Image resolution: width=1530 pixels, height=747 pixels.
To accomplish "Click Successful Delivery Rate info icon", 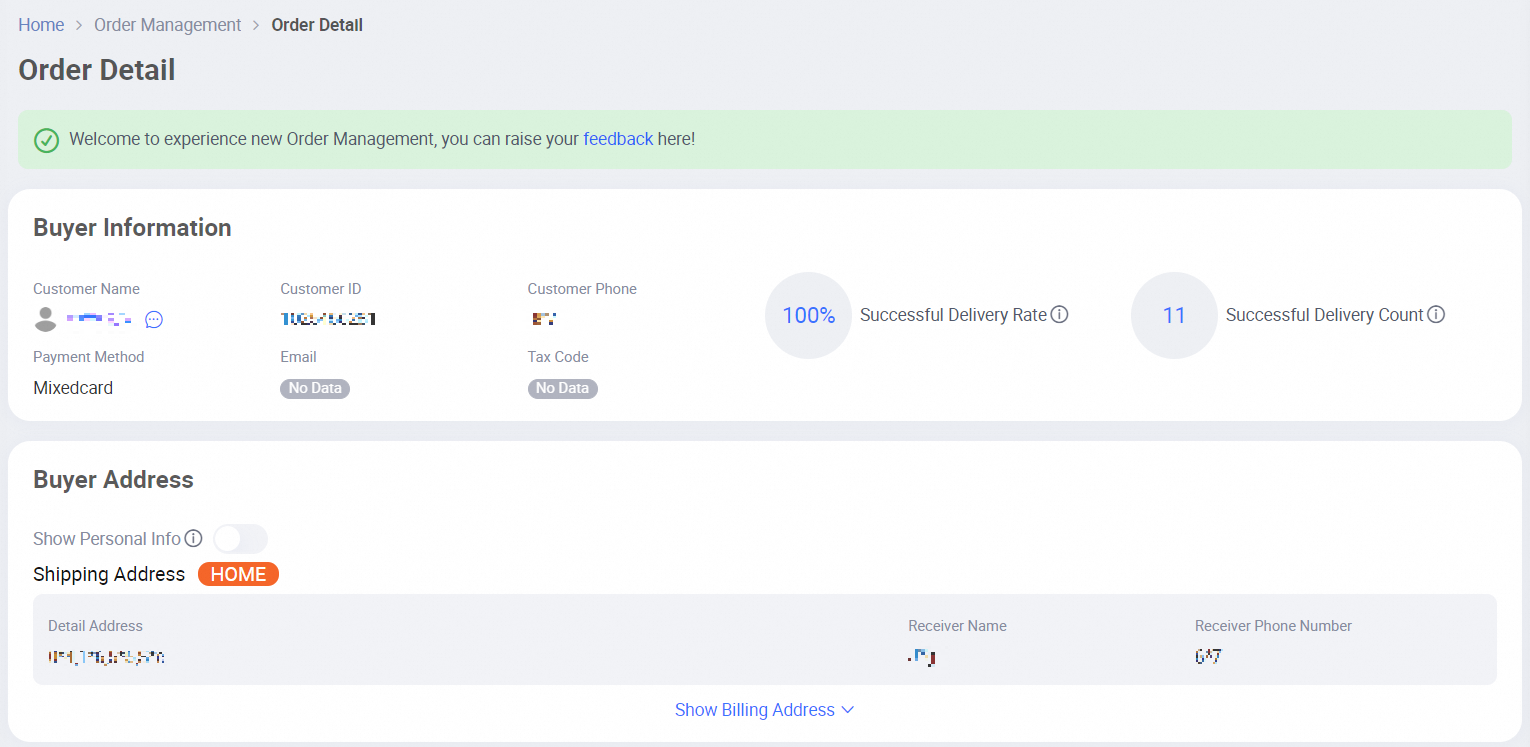I will tap(1060, 315).
